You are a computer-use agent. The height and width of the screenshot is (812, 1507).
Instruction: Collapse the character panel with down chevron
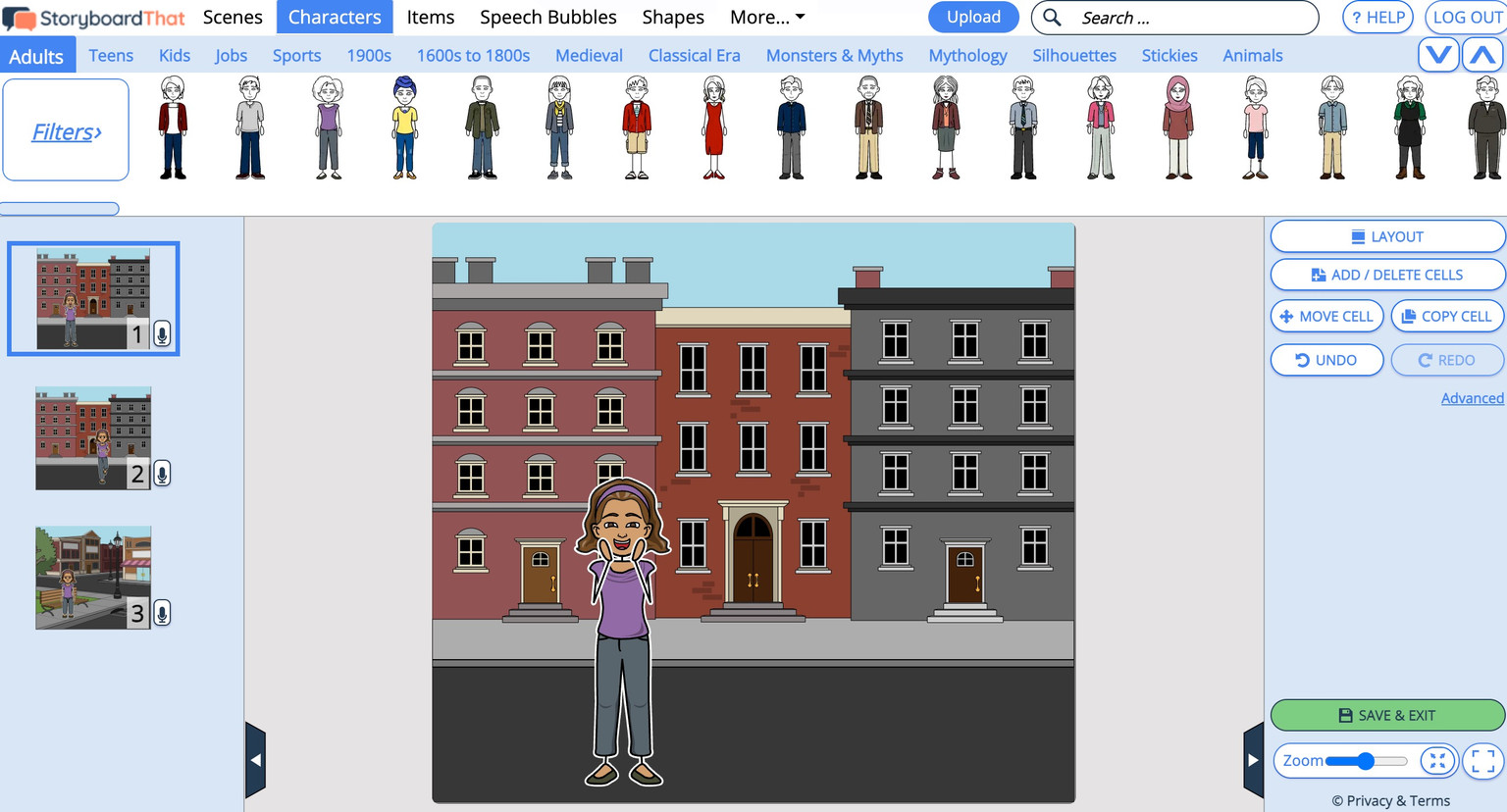1438,55
